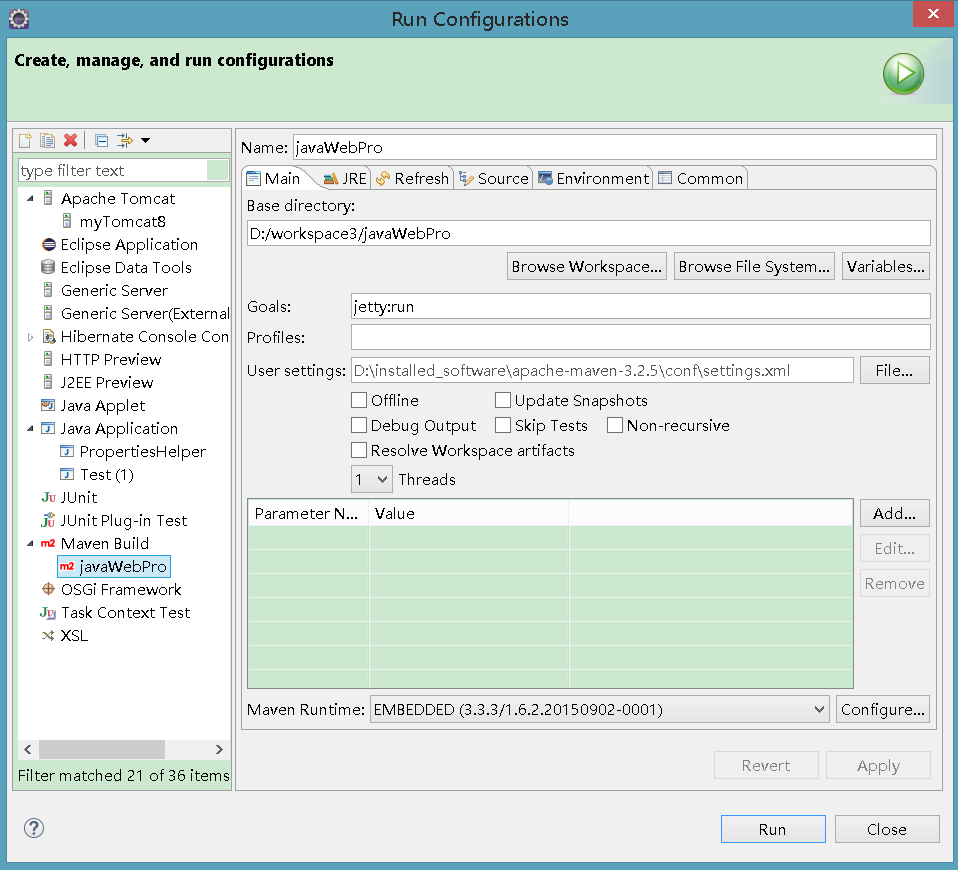Collapse the Maven Build node
The height and width of the screenshot is (870, 958).
pyautogui.click(x=31, y=544)
